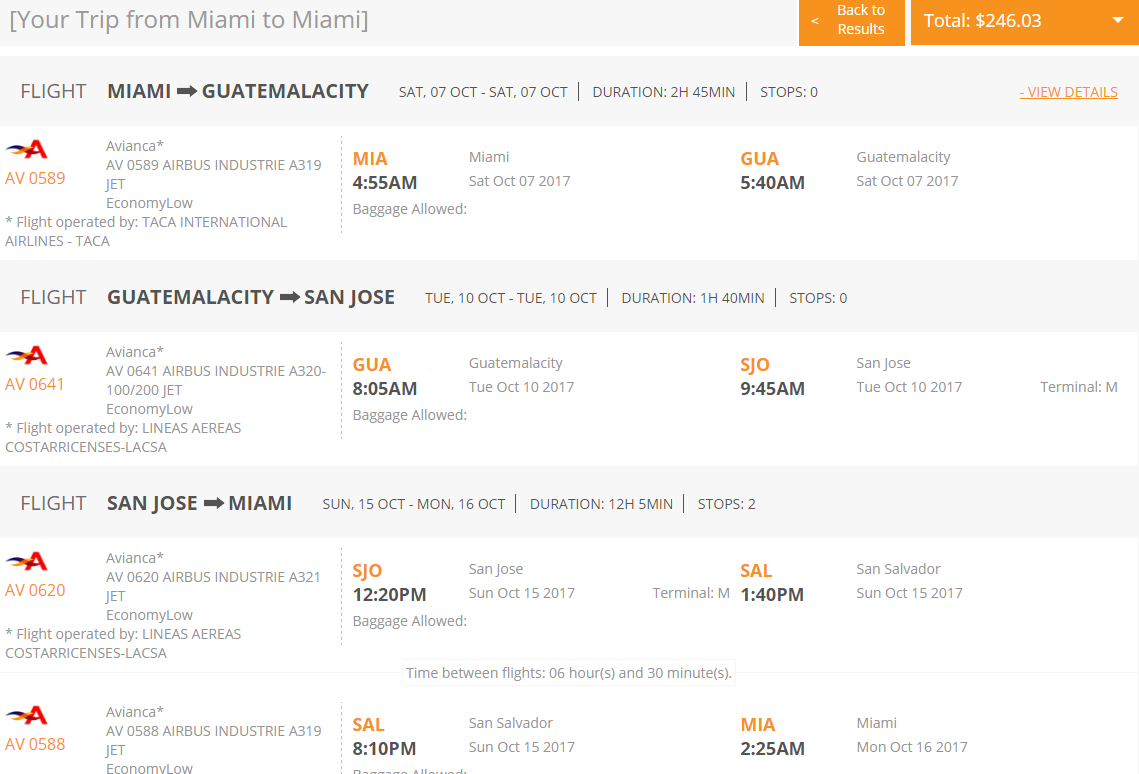Click the SJO departure time 12:20PM
Image resolution: width=1139 pixels, height=774 pixels.
[x=389, y=595]
